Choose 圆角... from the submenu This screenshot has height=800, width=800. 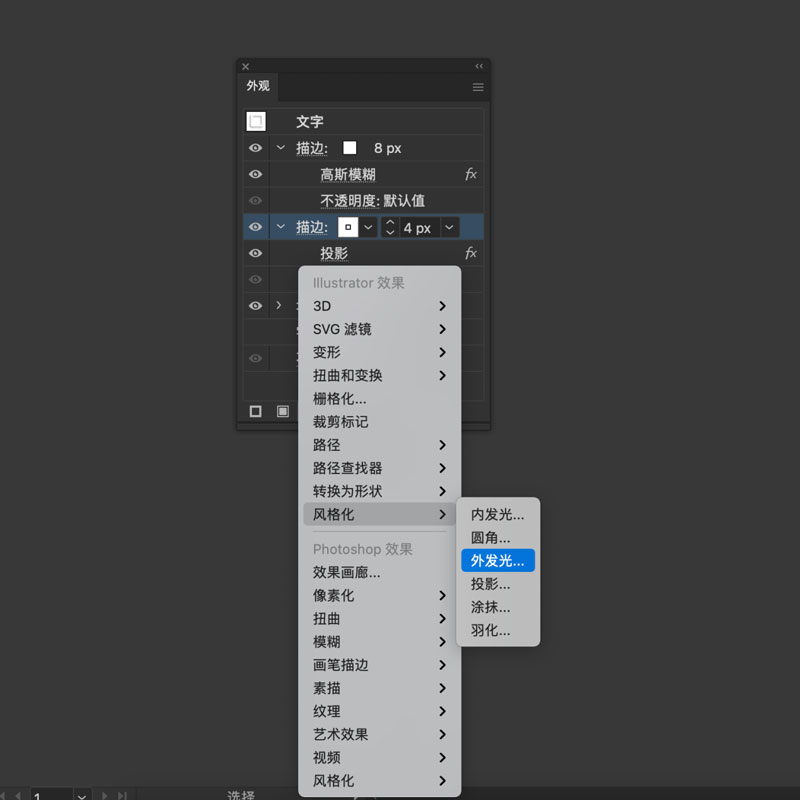498,538
